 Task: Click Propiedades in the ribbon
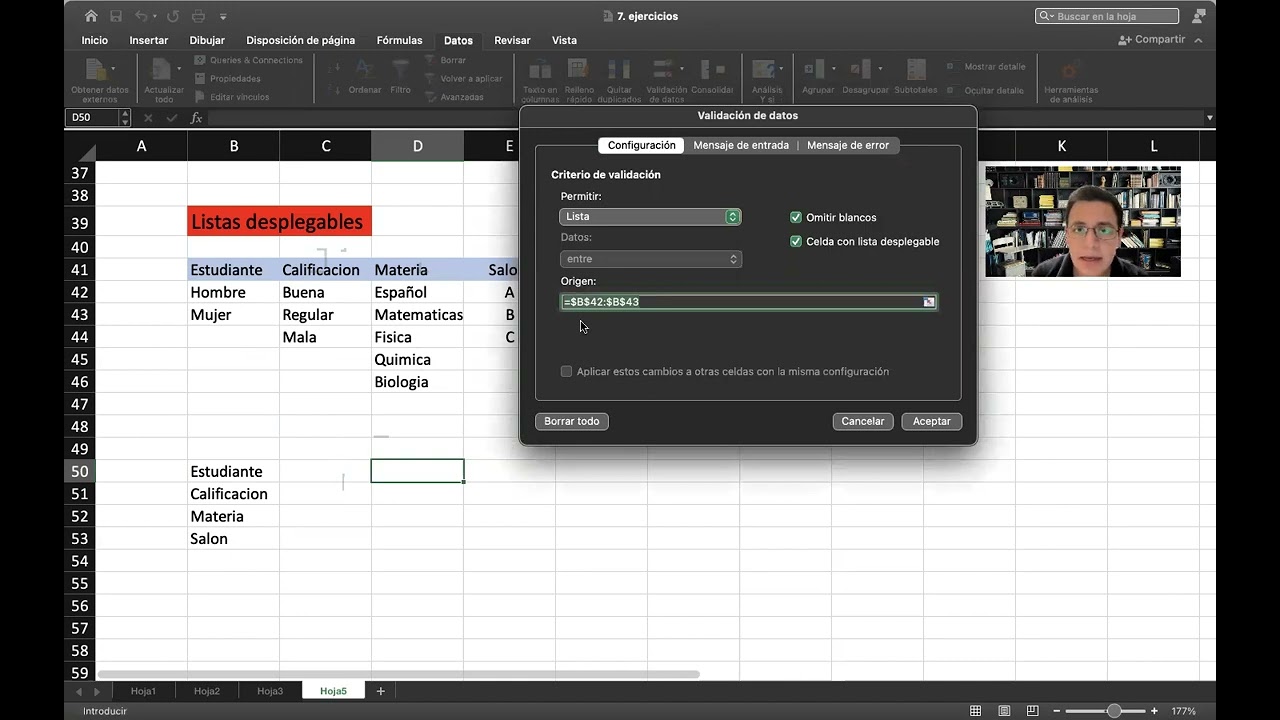(x=227, y=78)
